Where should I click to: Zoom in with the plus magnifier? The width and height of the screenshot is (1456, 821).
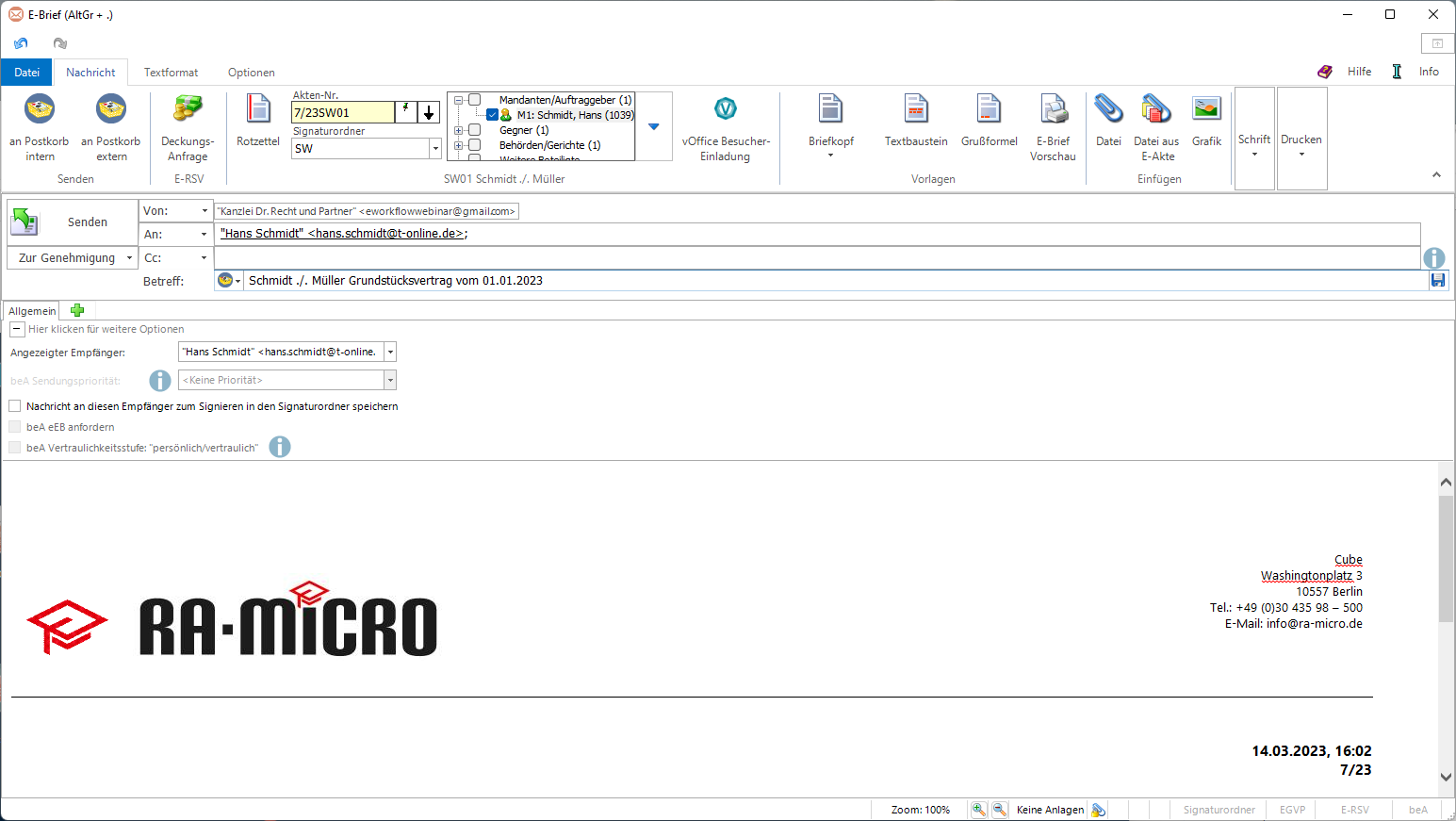[x=979, y=810]
